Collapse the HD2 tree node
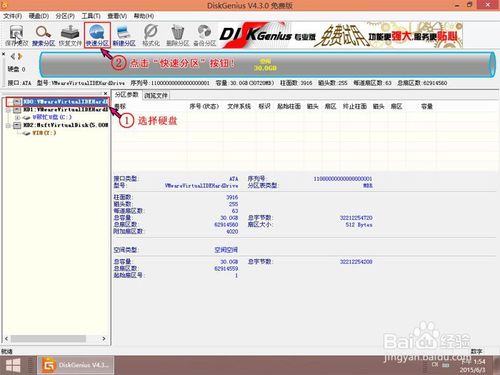500x375 pixels. coord(8,125)
